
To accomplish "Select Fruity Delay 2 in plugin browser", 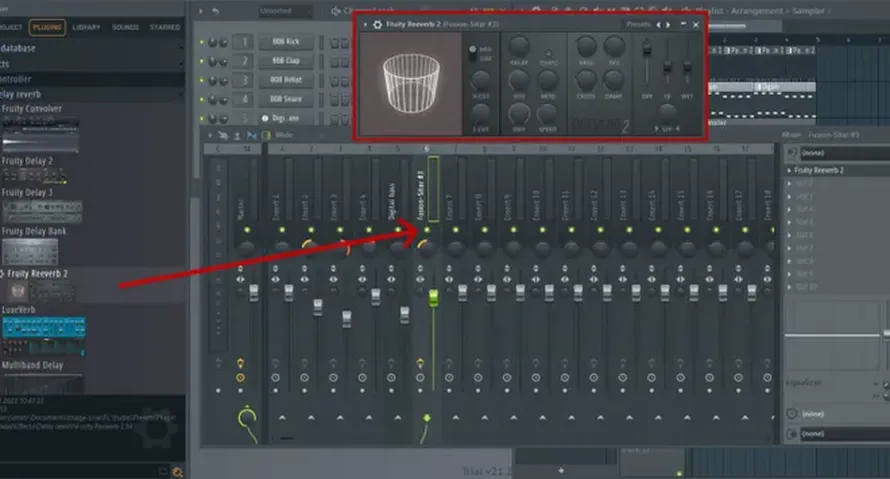I will [x=27, y=161].
